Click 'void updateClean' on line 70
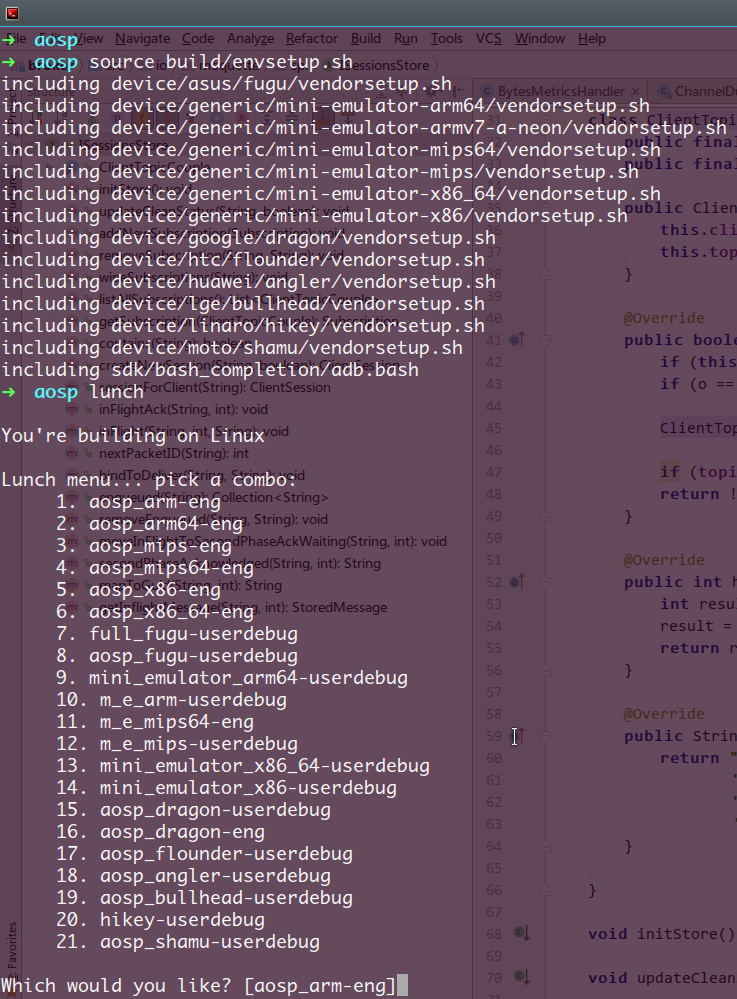 [x=661, y=978]
